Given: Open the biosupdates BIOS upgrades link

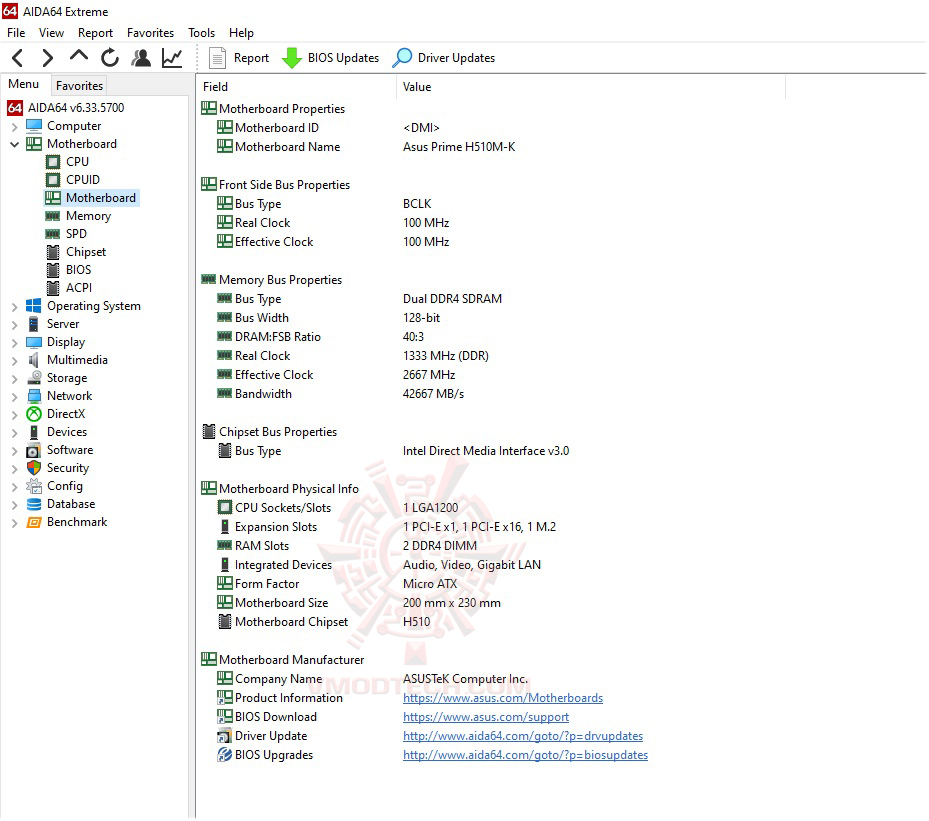Looking at the screenshot, I should (x=526, y=755).
